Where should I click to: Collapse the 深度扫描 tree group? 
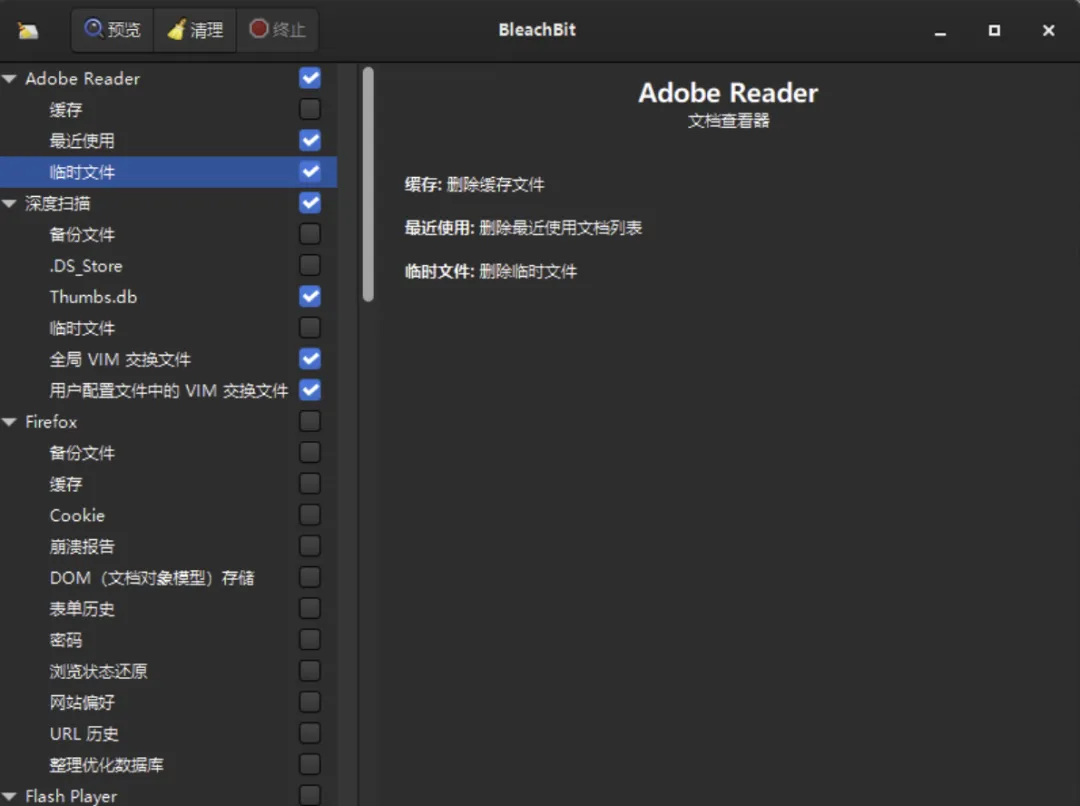coord(10,203)
